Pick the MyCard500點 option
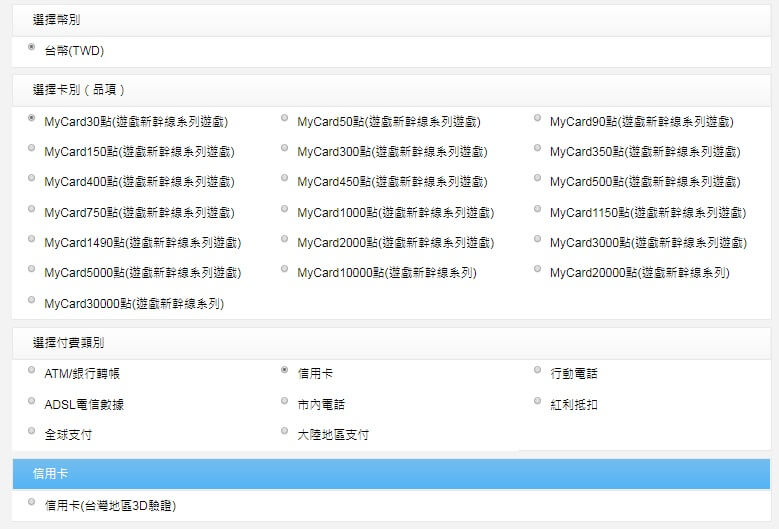This screenshot has height=529, width=779. (537, 178)
